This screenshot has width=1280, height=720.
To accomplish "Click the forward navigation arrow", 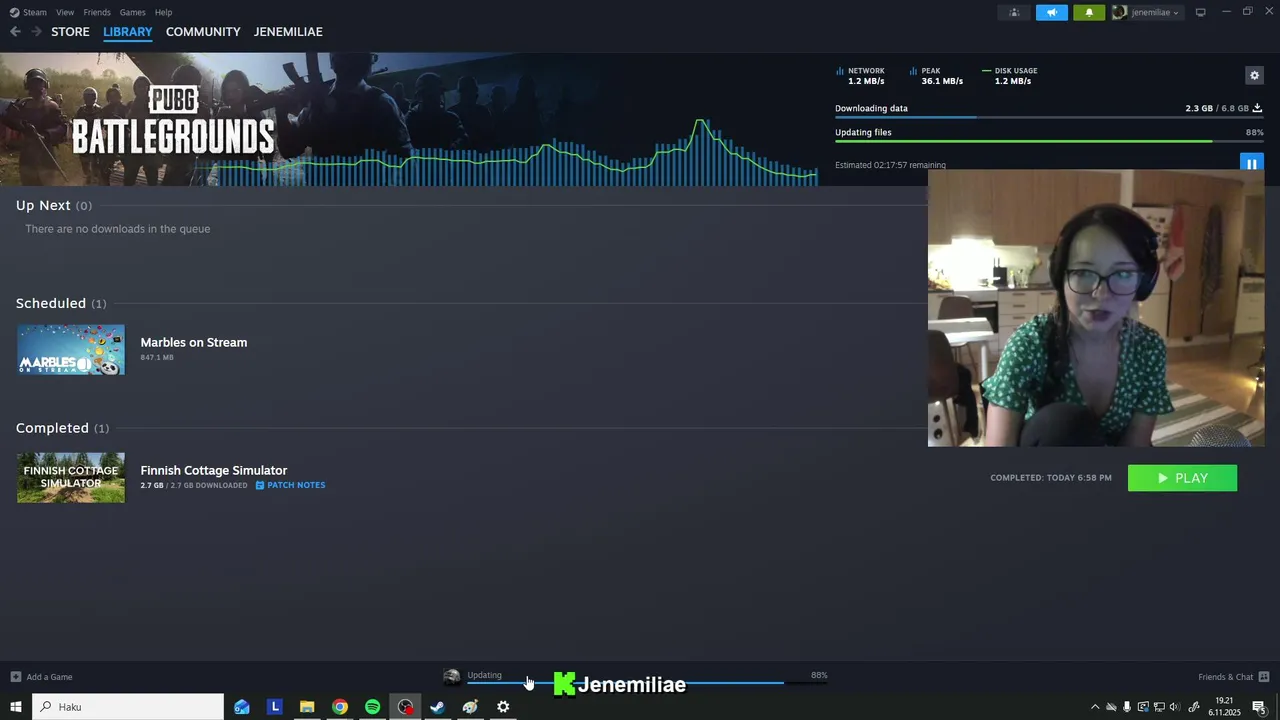I will 36,32.
